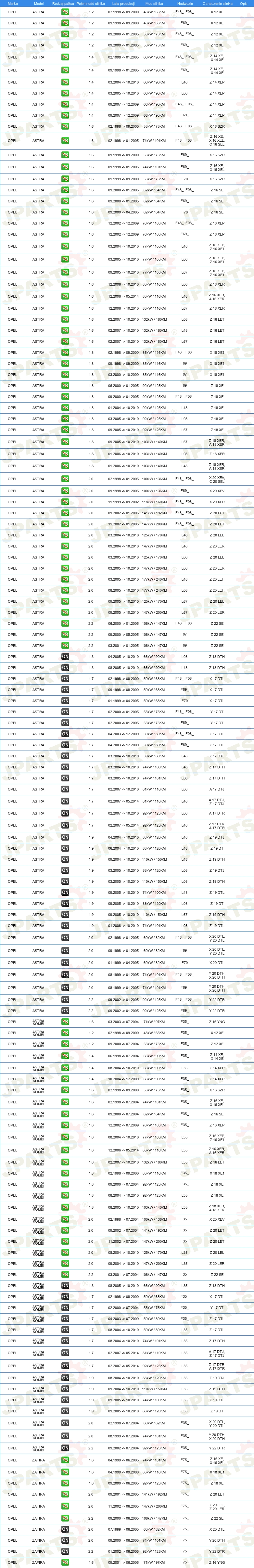254x1568 pixels.
Task: Click ZAFIRA model cell in Z 18 XE row
Action: tap(38, 1484)
